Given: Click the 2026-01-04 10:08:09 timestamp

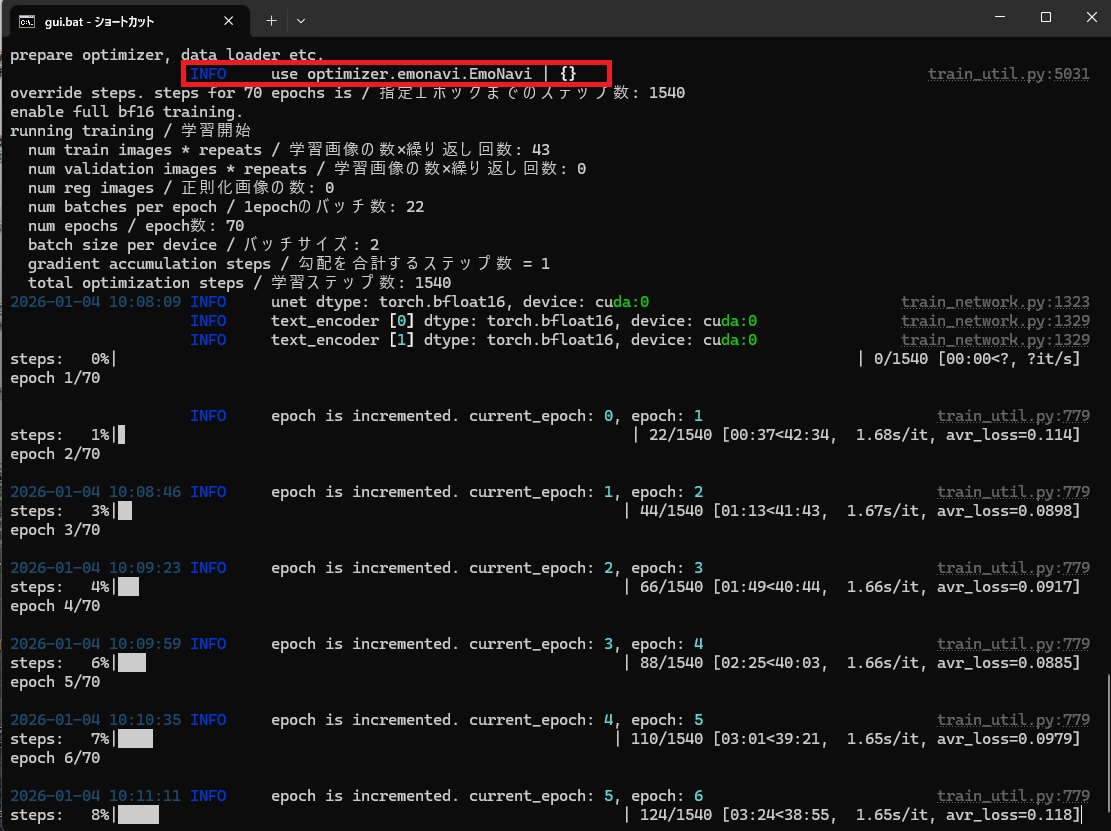Looking at the screenshot, I should [x=96, y=302].
